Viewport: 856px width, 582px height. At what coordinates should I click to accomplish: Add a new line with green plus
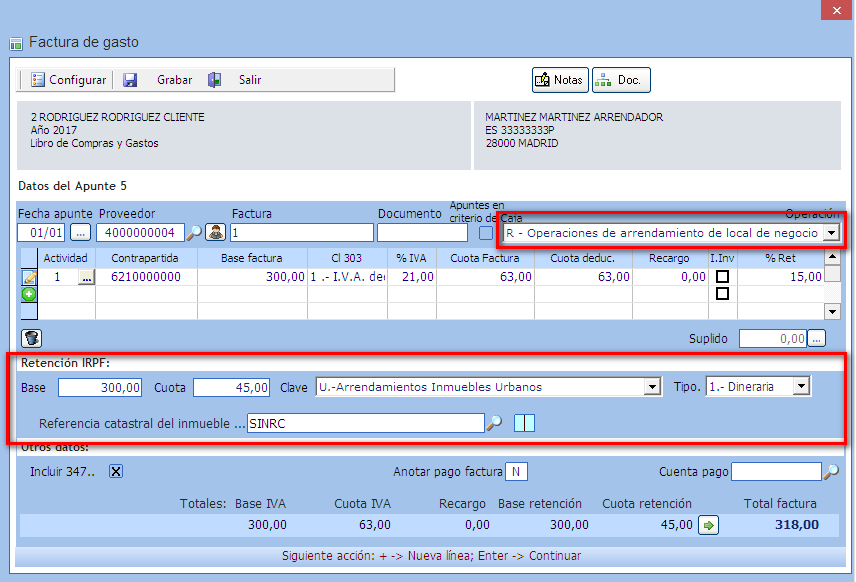(29, 294)
